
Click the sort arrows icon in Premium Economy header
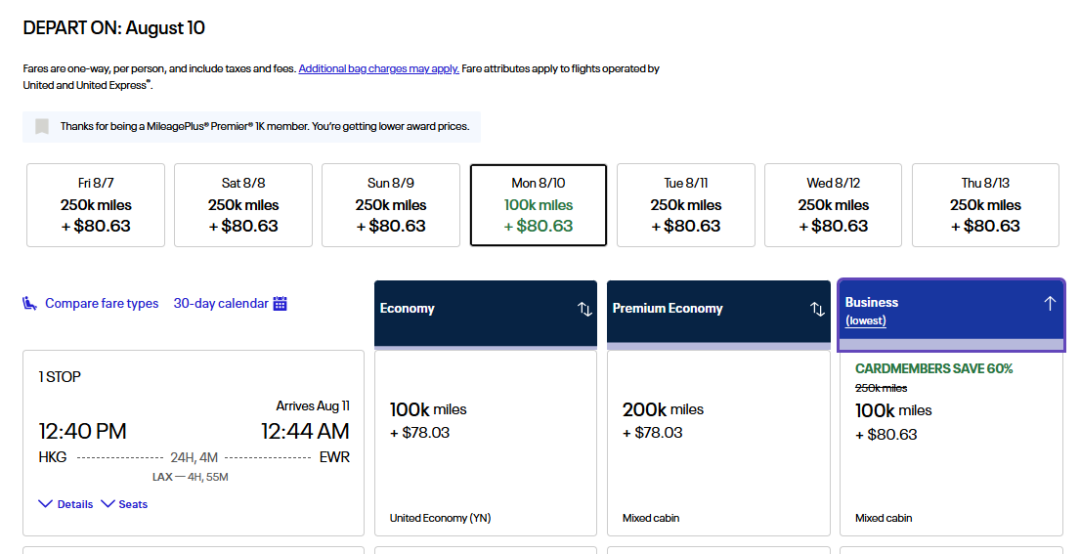coord(818,309)
